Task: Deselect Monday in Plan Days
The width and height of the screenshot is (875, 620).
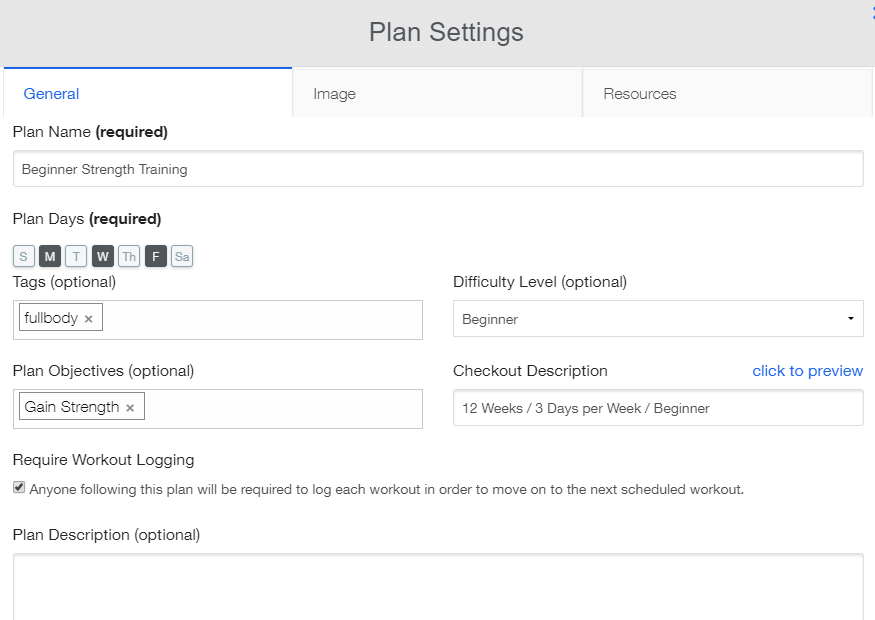Action: [50, 257]
